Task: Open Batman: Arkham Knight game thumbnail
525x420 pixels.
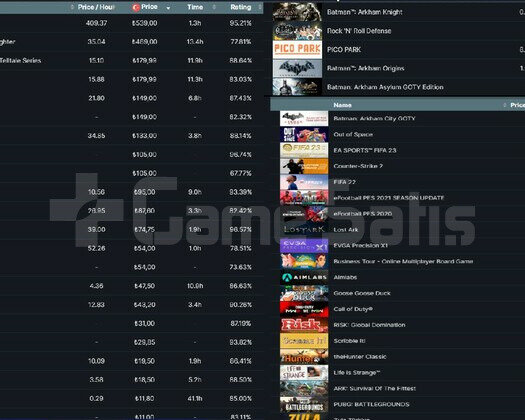Action: point(297,12)
